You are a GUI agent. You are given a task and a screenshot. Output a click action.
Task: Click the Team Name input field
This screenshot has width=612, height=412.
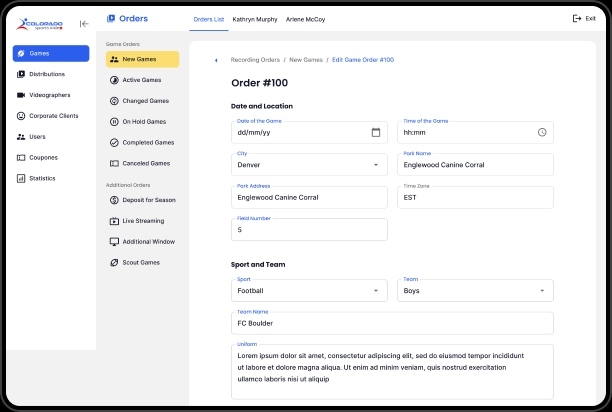point(391,323)
